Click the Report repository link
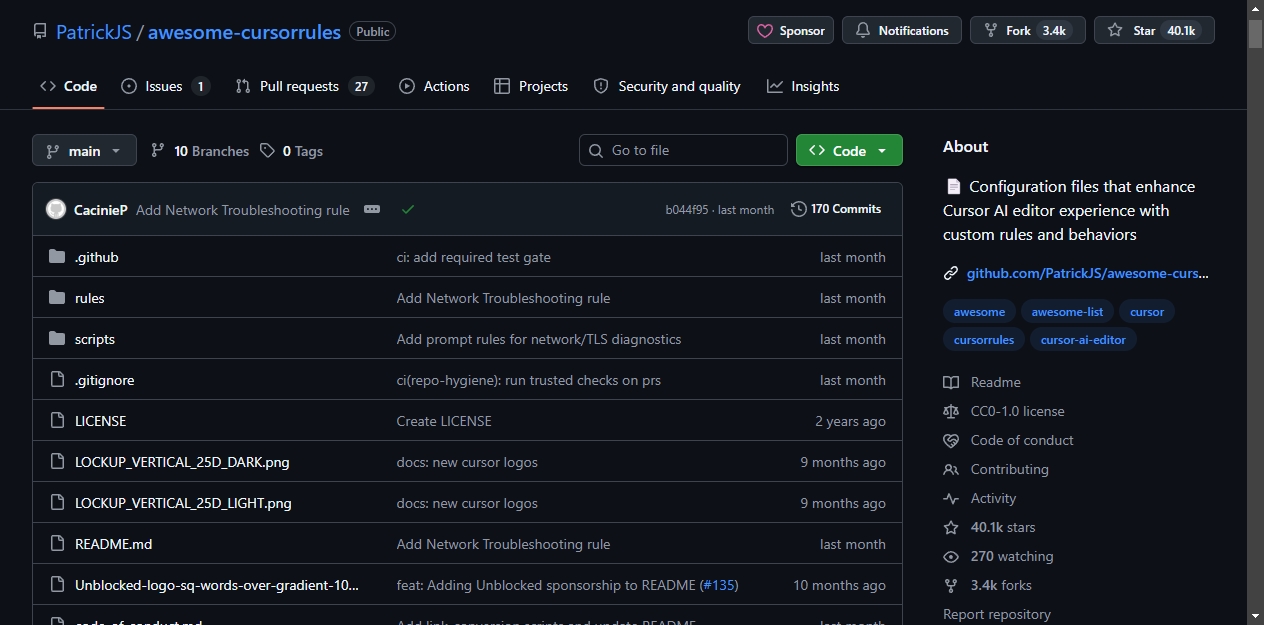This screenshot has height=625, width=1264. click(x=997, y=614)
